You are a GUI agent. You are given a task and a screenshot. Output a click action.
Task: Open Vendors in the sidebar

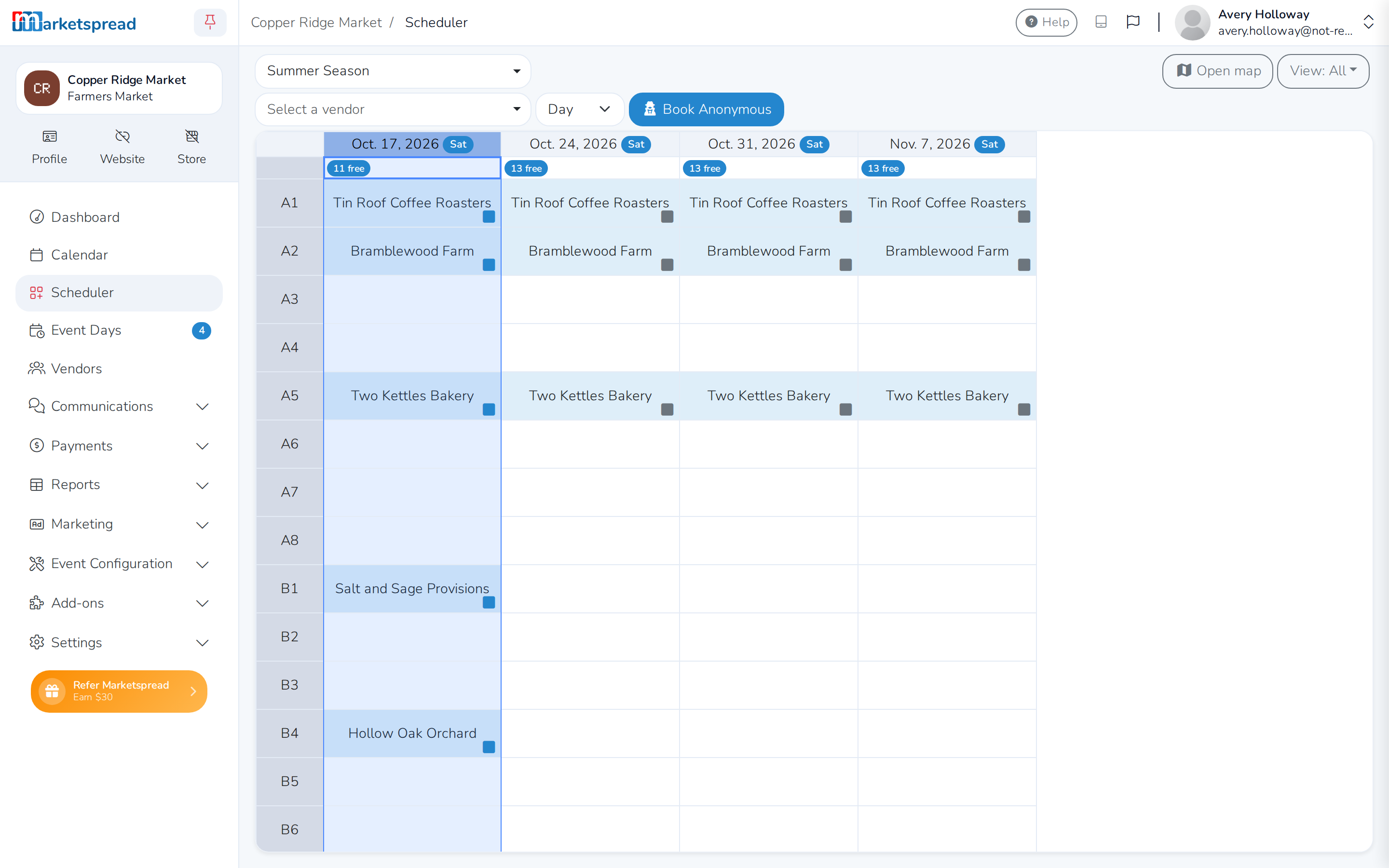(x=119, y=368)
